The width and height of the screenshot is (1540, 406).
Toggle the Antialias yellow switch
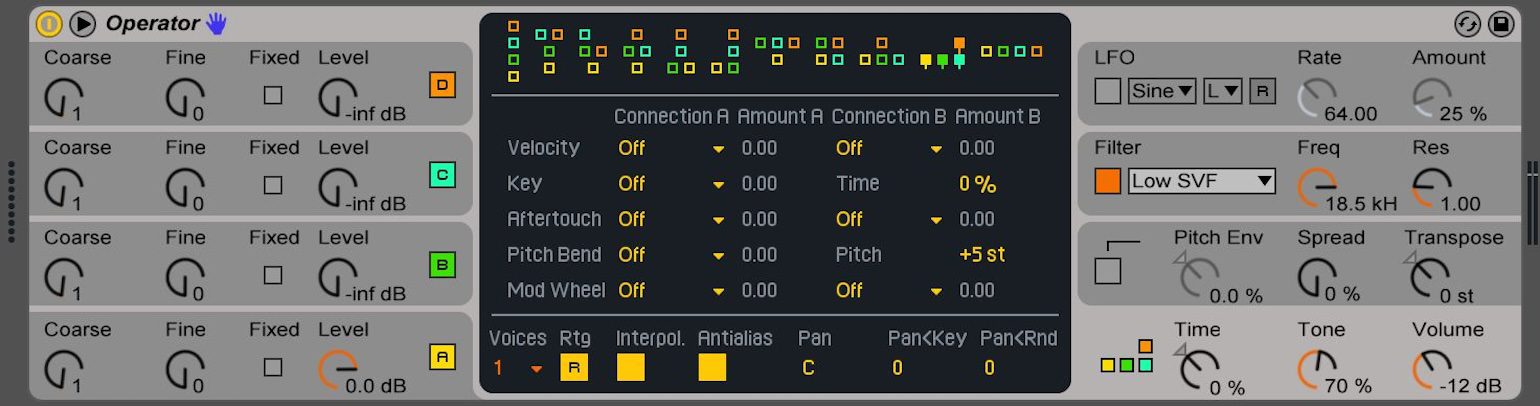(x=712, y=367)
